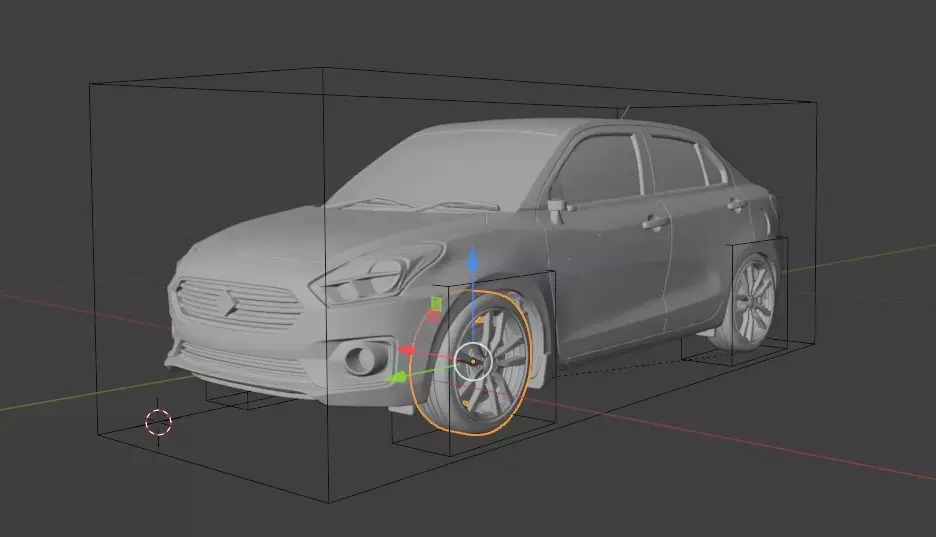Viewport: 936px width, 537px height.
Task: Click the green plane handle square
Action: pos(436,303)
